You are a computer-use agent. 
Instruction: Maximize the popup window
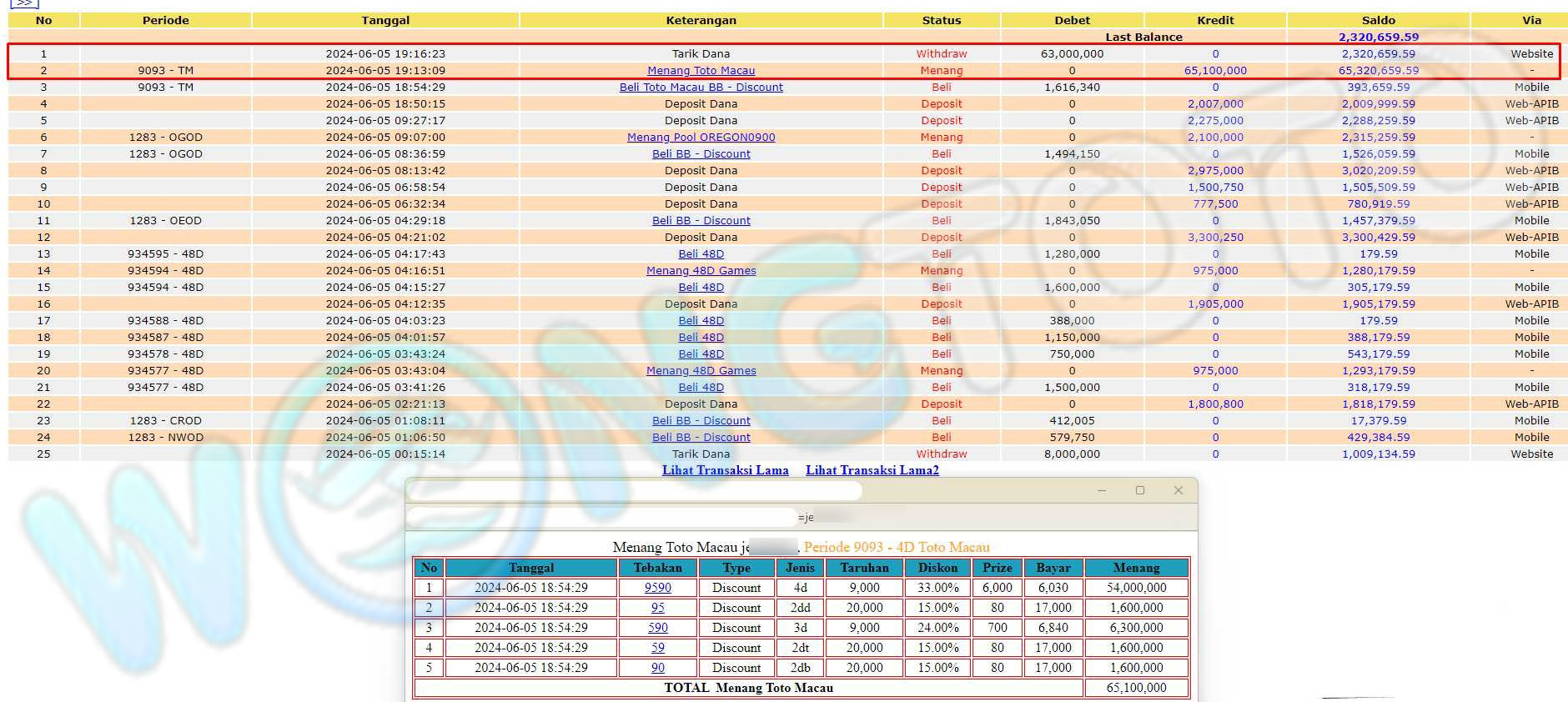click(x=1139, y=490)
